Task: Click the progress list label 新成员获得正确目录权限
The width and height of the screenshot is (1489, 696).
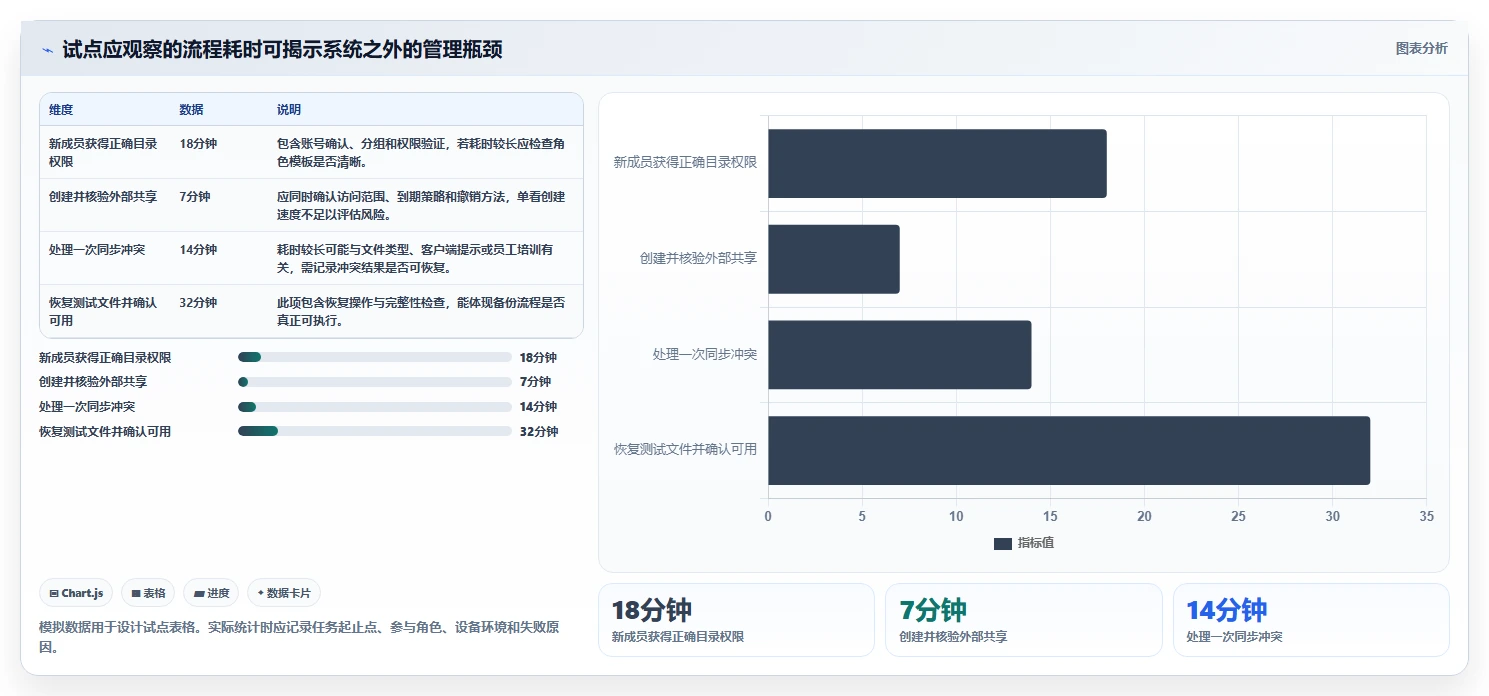Action: [105, 357]
